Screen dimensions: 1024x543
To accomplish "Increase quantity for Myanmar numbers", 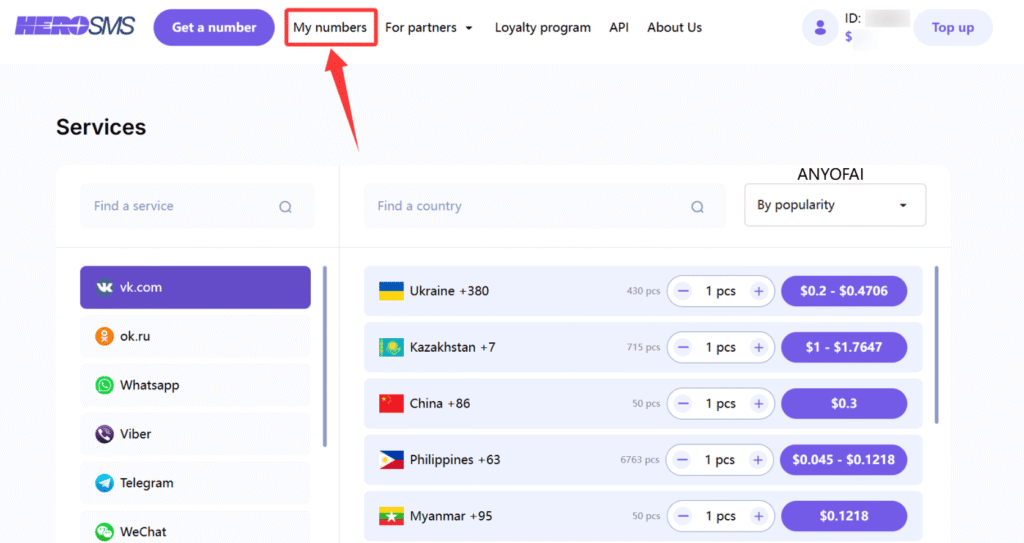I will pos(758,516).
